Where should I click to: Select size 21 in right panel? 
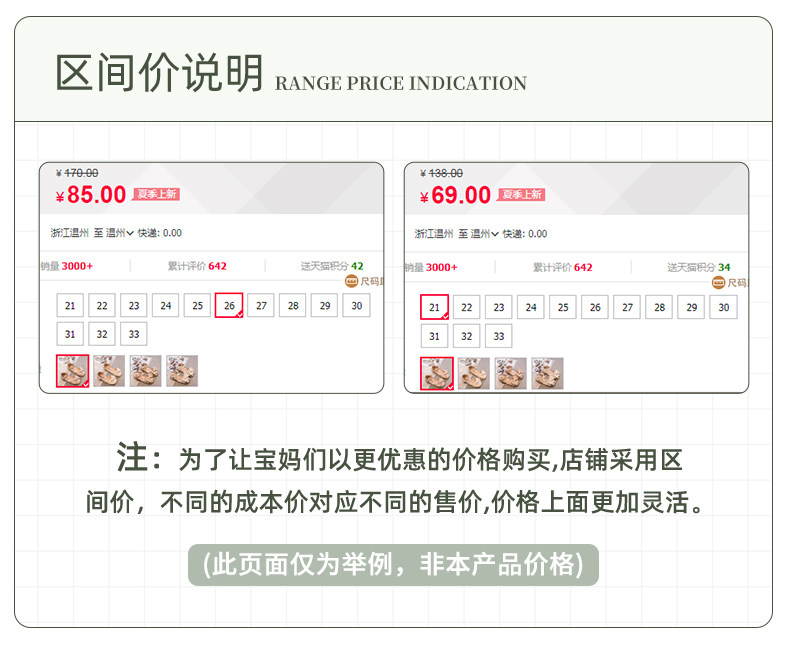(x=434, y=308)
